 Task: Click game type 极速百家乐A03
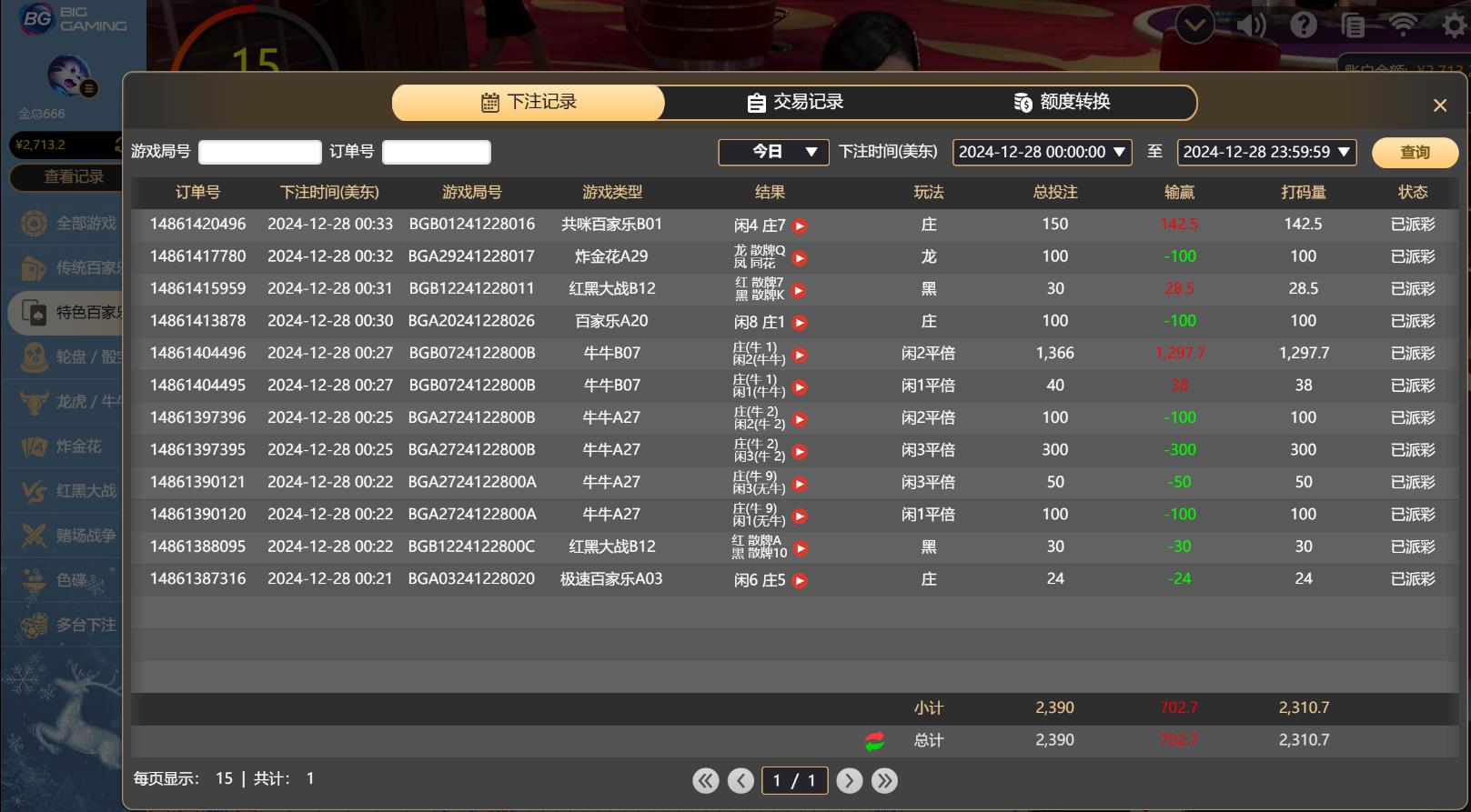tap(611, 578)
